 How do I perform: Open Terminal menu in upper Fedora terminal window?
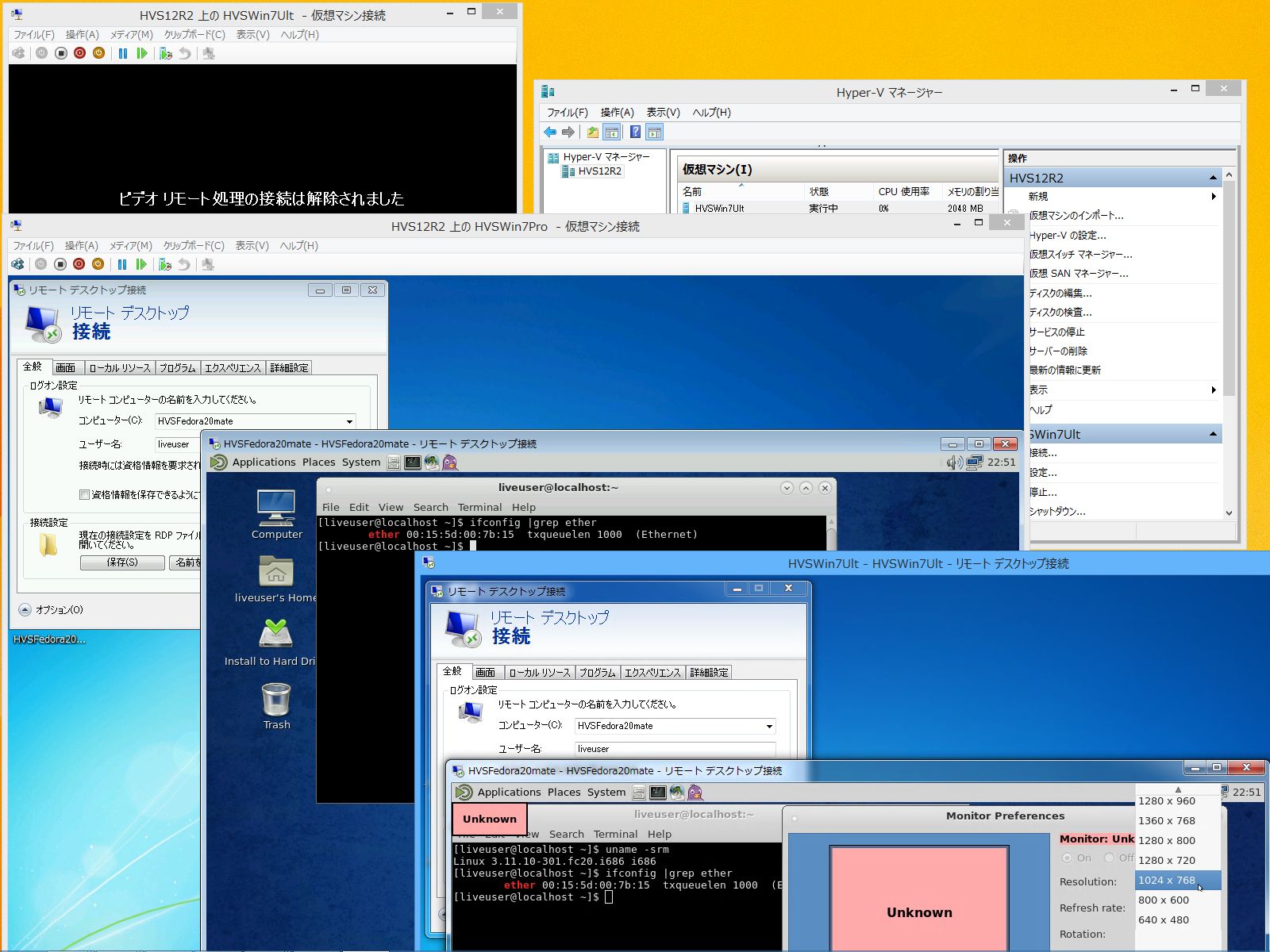pyautogui.click(x=479, y=508)
